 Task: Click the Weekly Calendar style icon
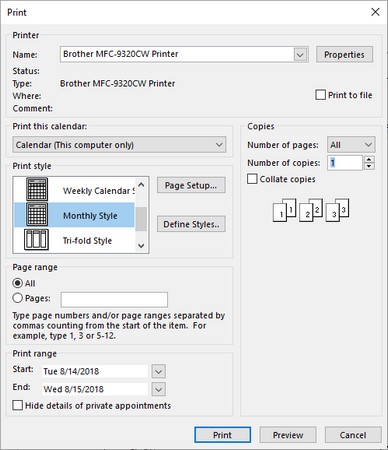point(37,189)
